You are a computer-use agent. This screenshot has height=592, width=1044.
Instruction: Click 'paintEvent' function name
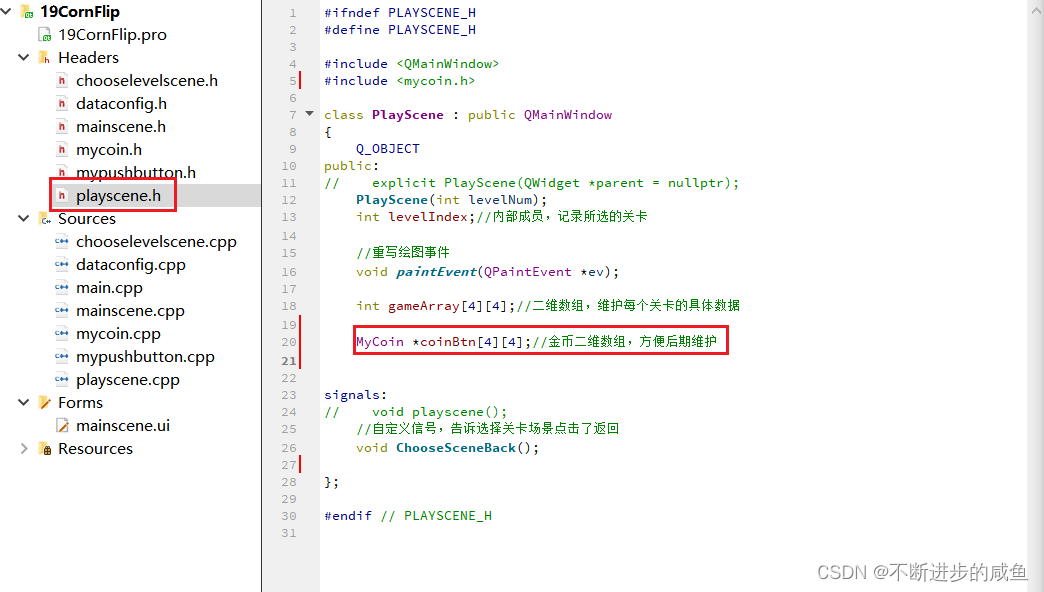[436, 272]
